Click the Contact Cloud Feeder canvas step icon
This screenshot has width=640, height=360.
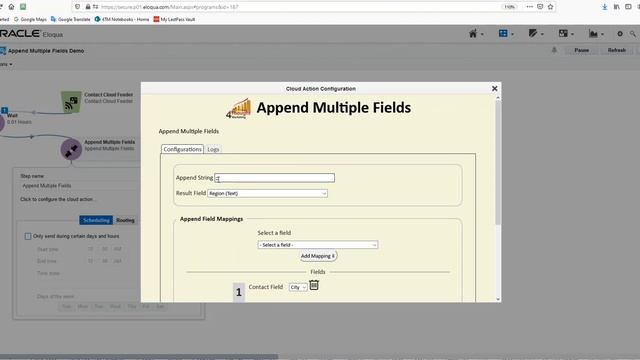click(71, 102)
